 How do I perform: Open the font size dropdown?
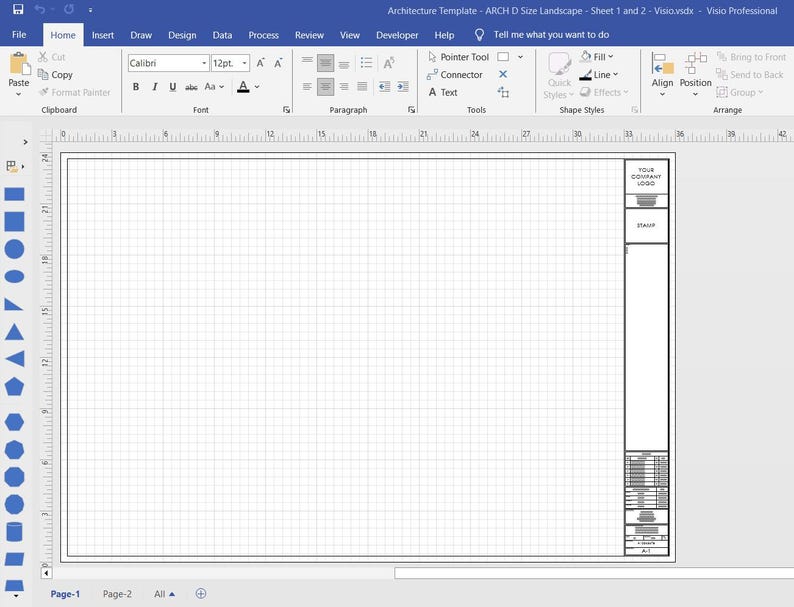(x=245, y=63)
